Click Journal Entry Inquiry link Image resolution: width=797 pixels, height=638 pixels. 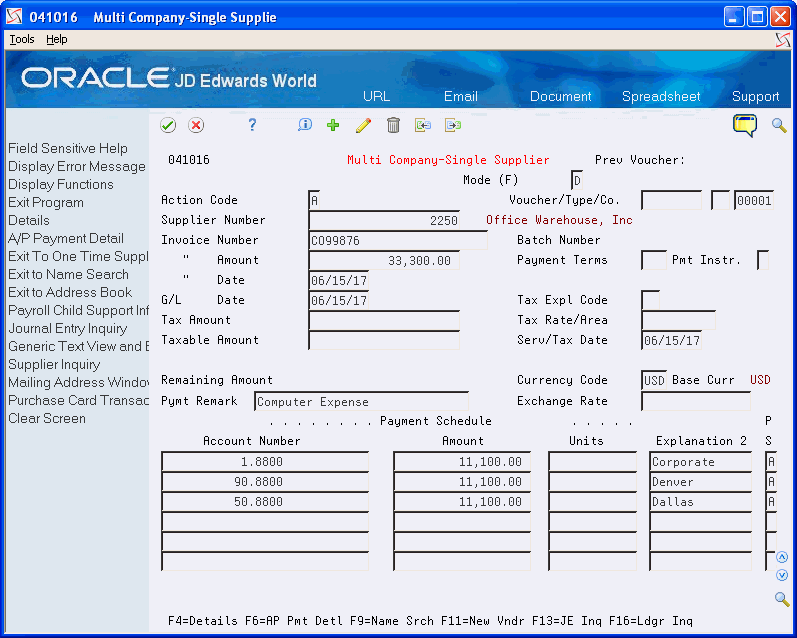pos(67,328)
